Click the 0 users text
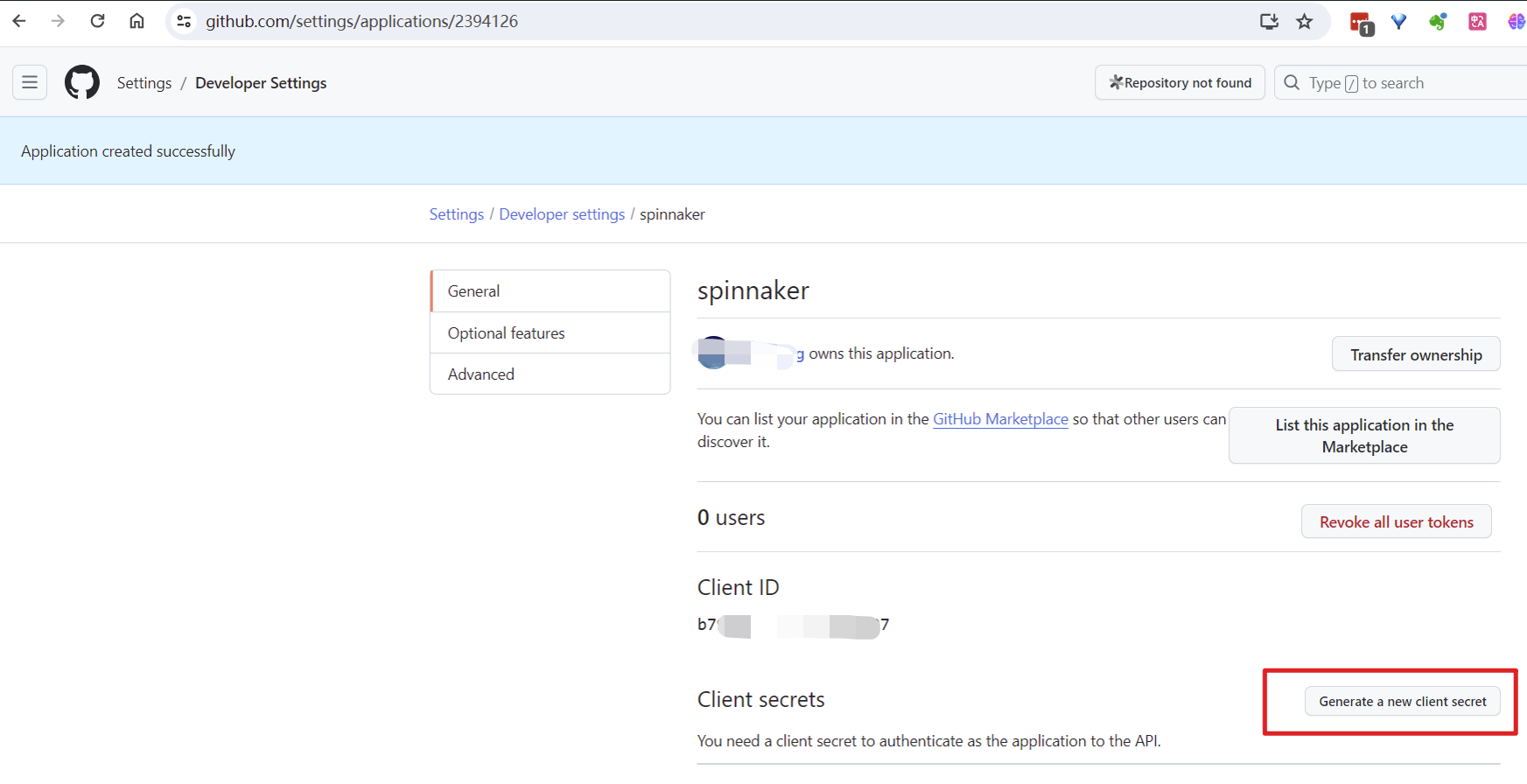Viewport: 1527px width, 784px height. [731, 517]
